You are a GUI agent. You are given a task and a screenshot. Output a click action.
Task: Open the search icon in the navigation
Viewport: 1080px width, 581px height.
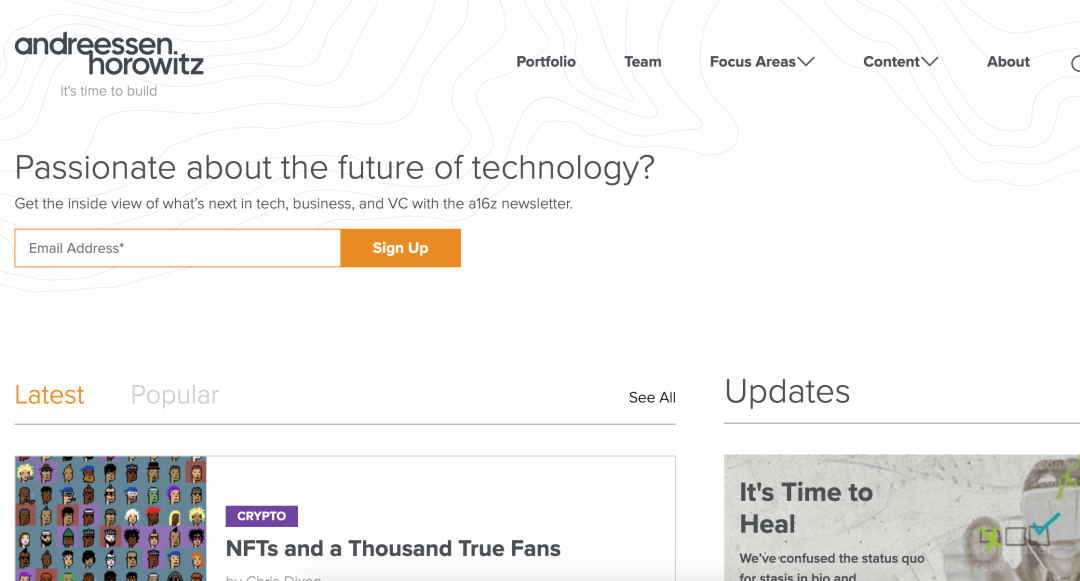coord(1075,63)
